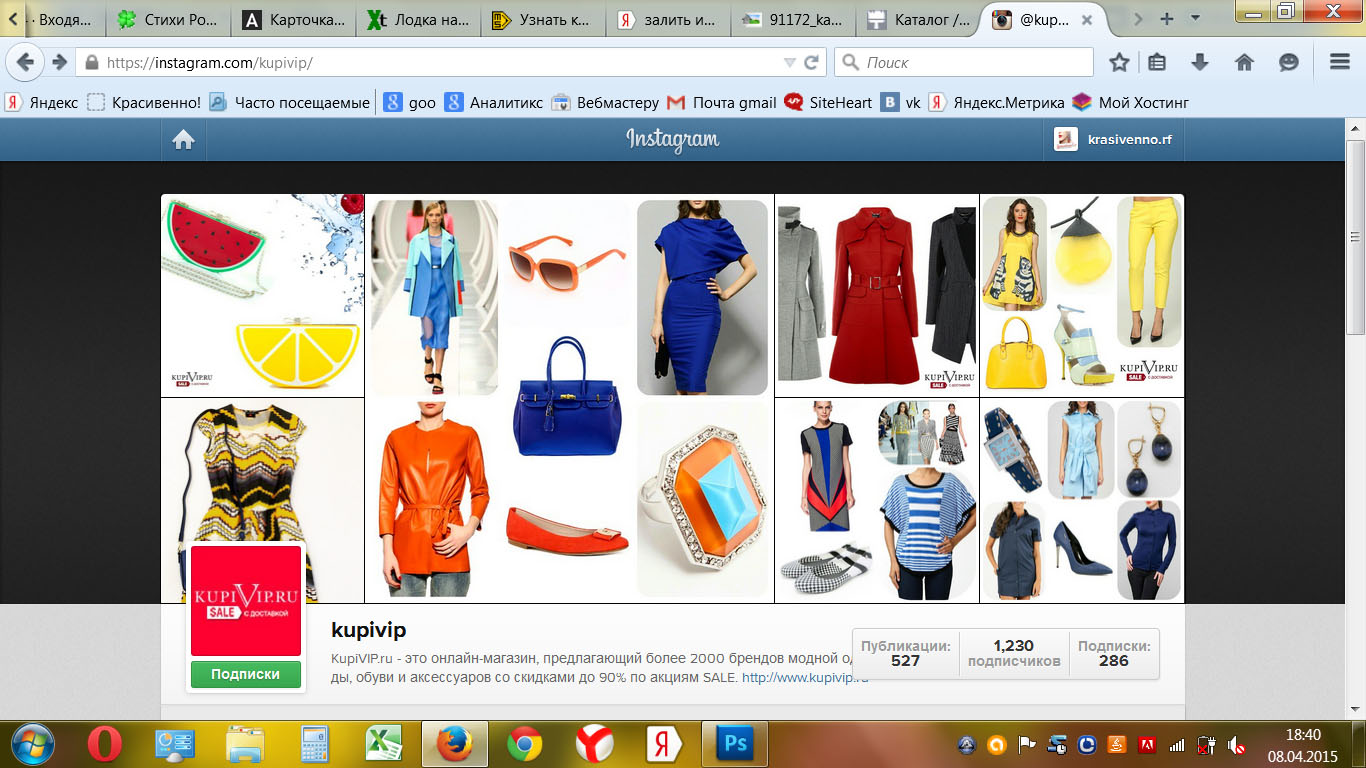Open the Яндекс.Метрика bookmark
1366x768 pixels.
pos(996,102)
